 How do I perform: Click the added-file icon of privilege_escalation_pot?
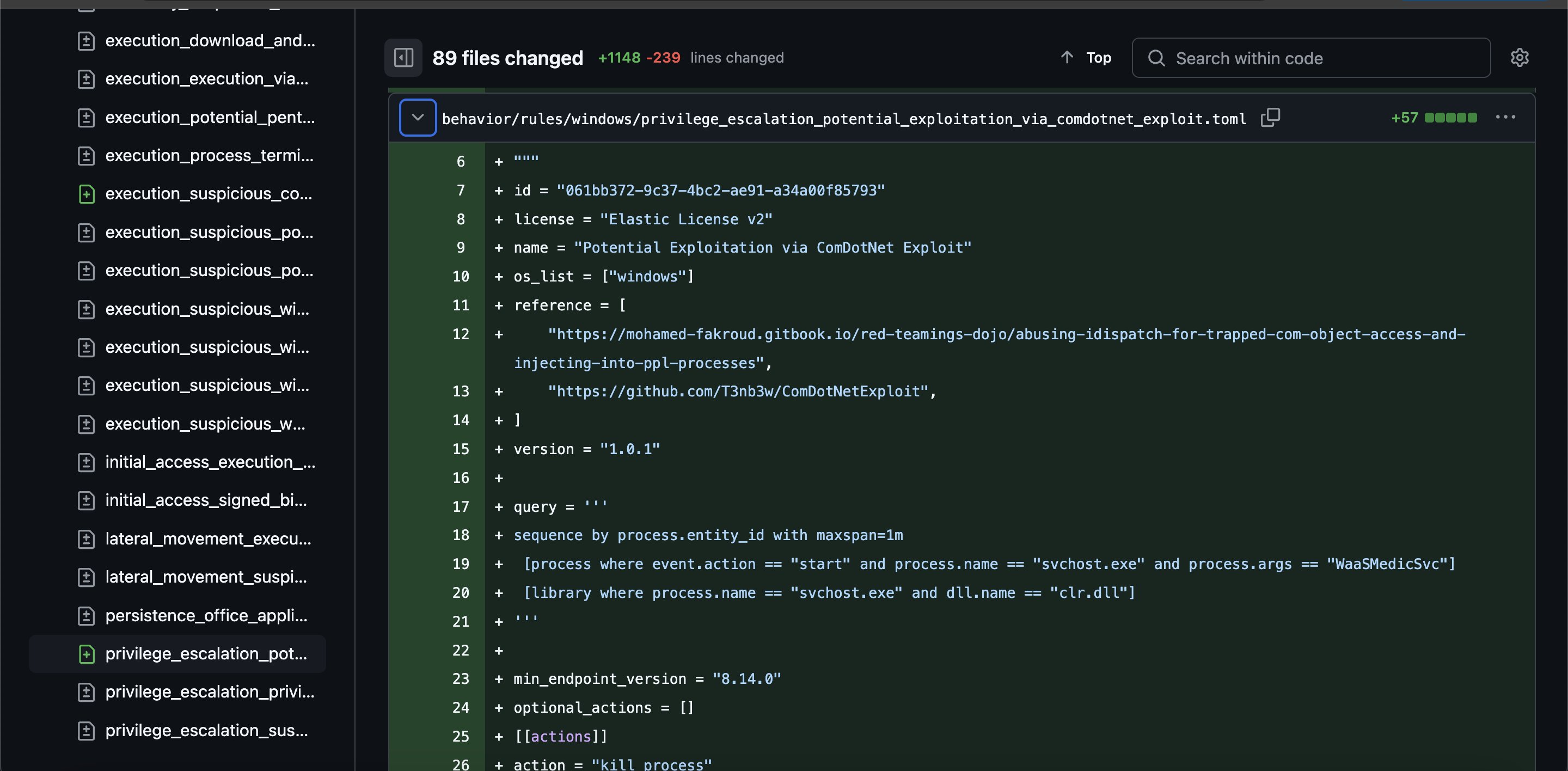tap(87, 654)
